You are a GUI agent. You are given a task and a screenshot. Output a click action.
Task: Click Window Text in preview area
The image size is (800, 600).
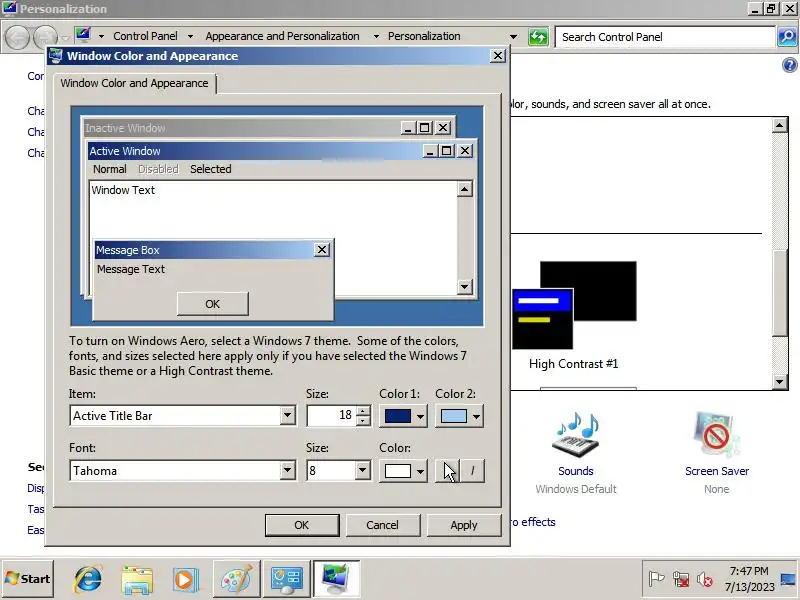click(x=123, y=190)
